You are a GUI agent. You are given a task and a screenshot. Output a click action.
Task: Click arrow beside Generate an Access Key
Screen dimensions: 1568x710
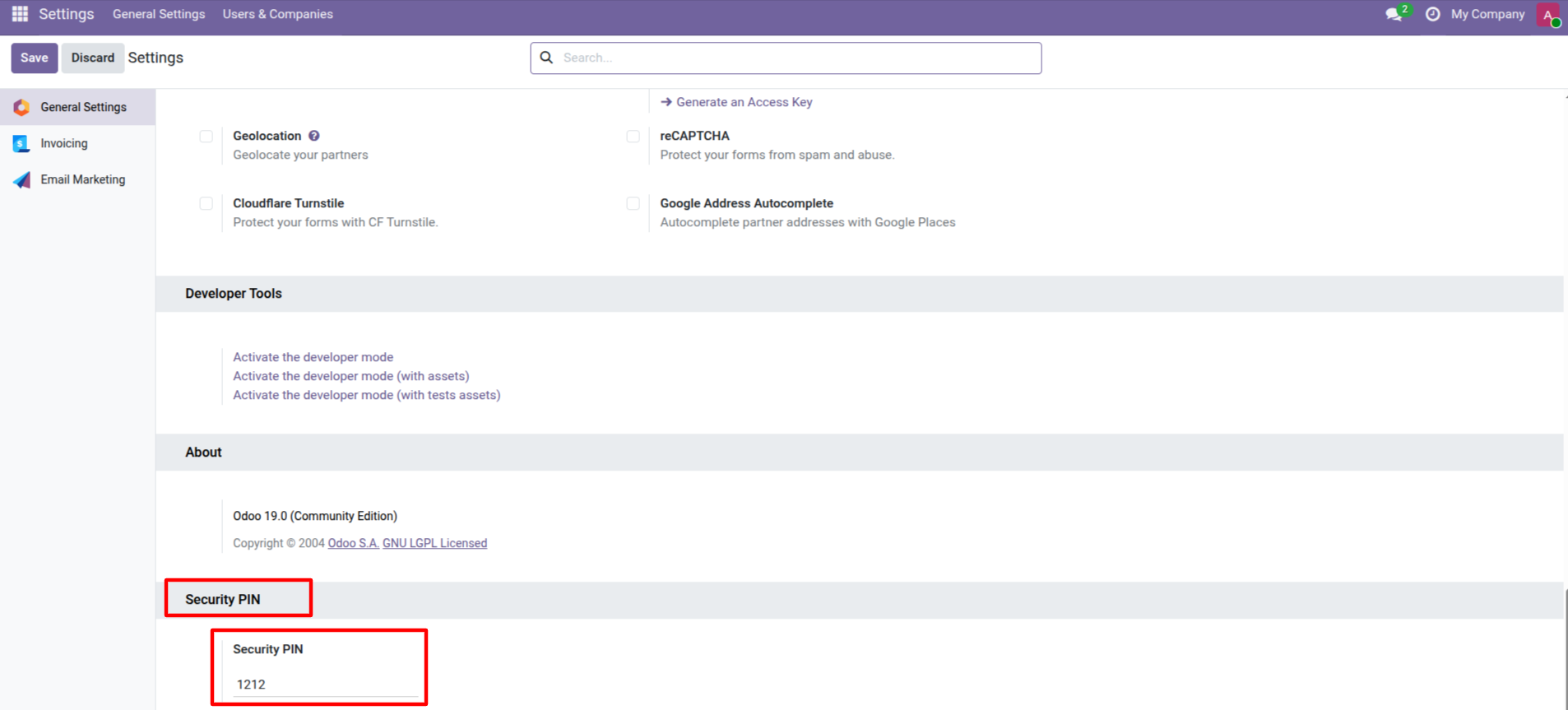coord(666,102)
